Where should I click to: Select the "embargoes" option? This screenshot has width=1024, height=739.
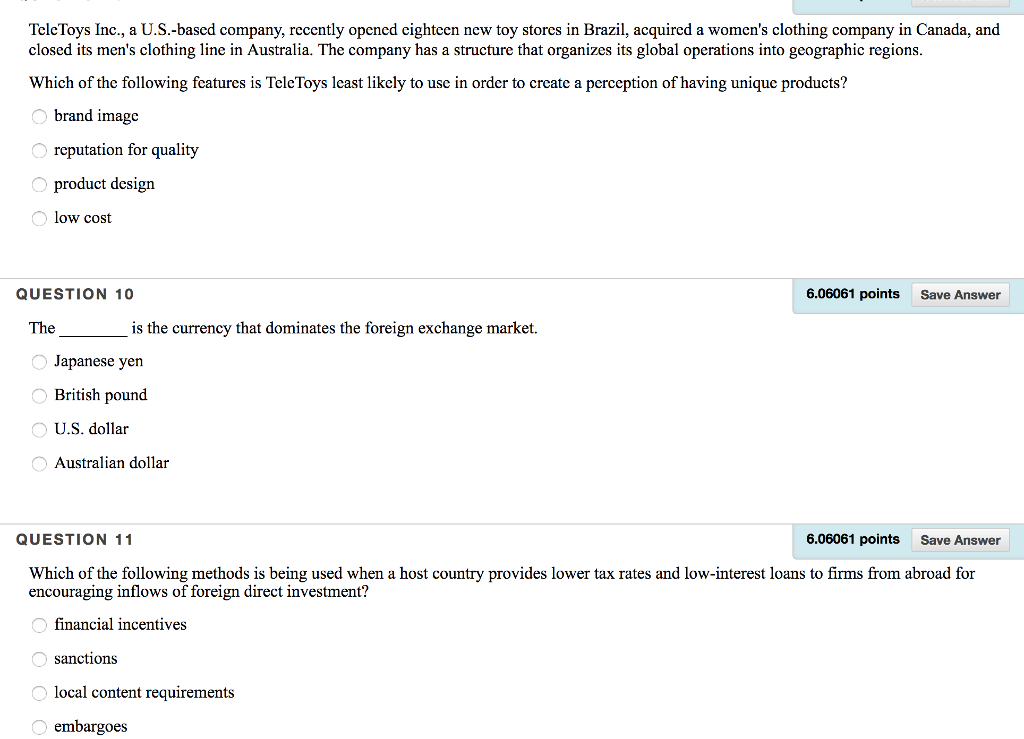39,727
